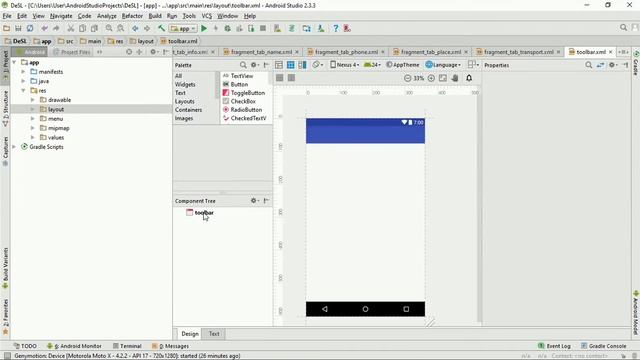This screenshot has height=360, width=640.
Task: Expand the java folder
Action: 23,81
